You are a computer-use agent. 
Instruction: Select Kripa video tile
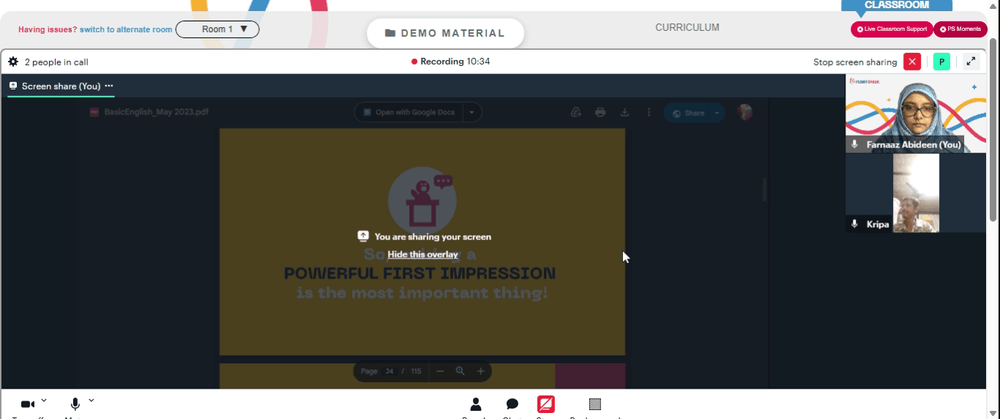(916, 193)
